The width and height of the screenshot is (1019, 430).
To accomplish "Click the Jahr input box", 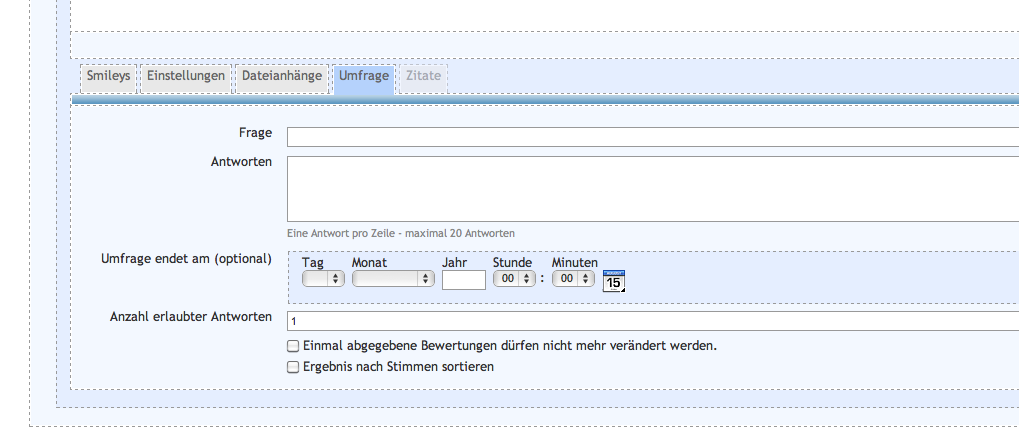I will (x=463, y=280).
